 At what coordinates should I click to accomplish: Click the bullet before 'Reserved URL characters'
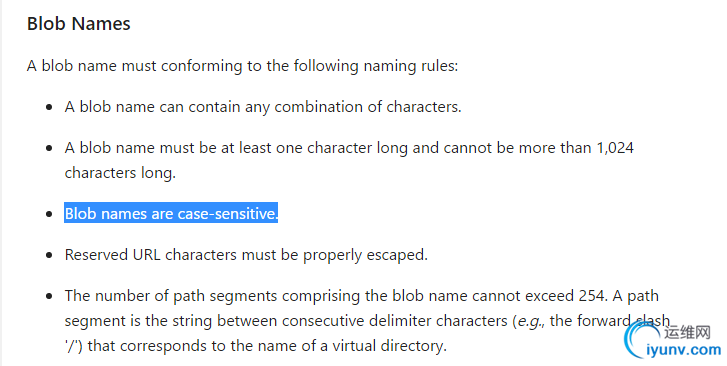coord(49,255)
